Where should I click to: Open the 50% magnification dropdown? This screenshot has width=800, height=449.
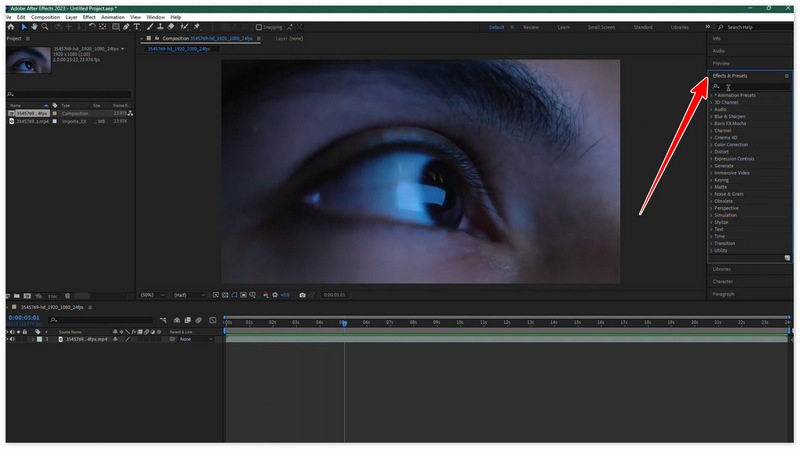pyautogui.click(x=153, y=295)
